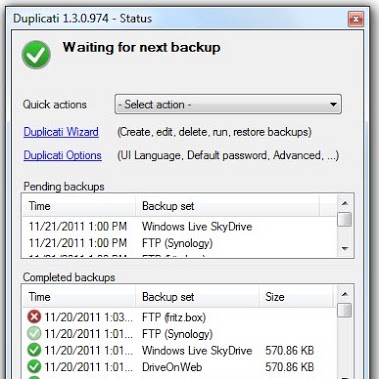Click completed backups scroll up arrow
Screen dimensions: 379x379
[345, 294]
